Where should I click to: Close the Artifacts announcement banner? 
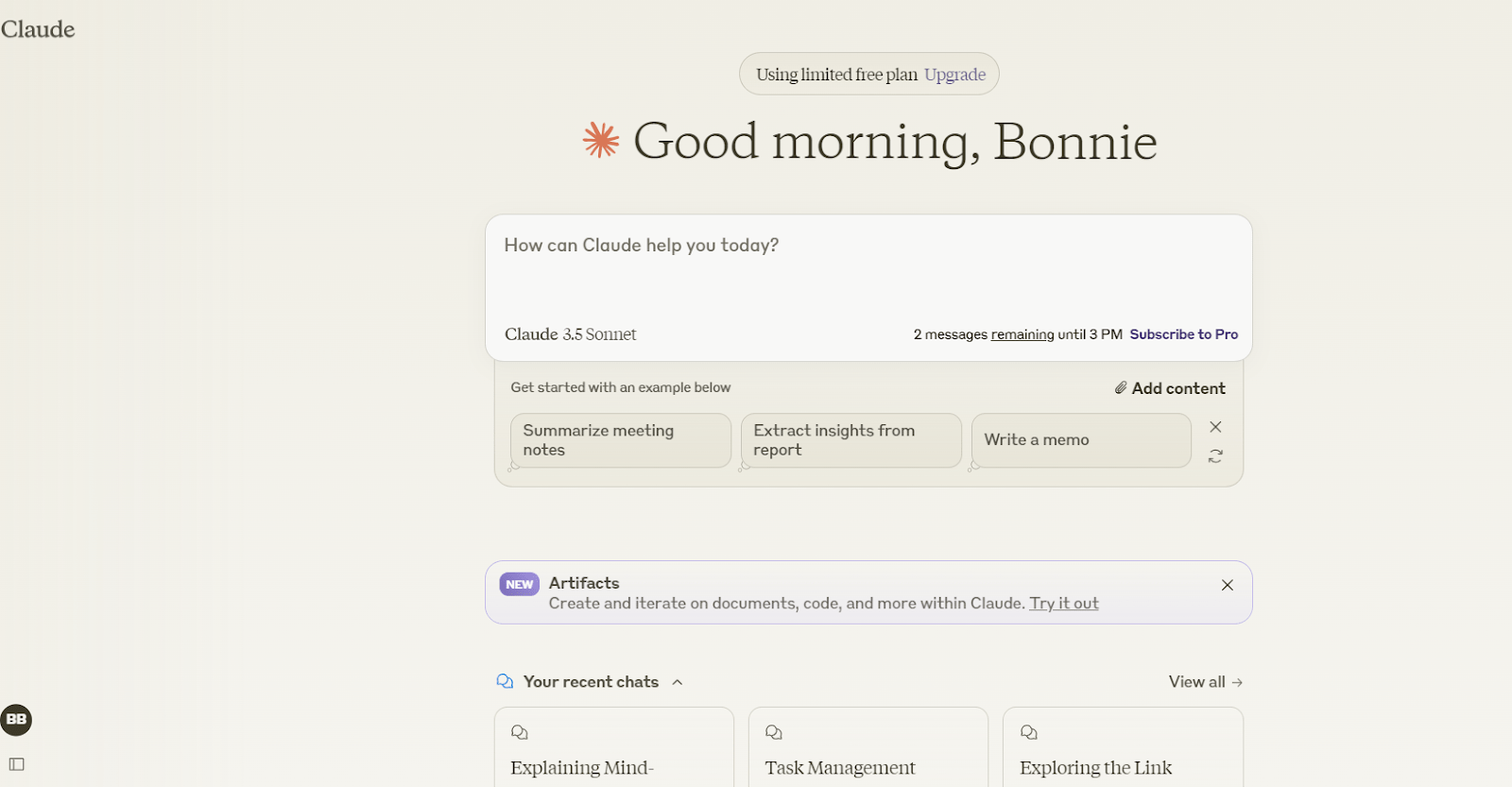tap(1227, 586)
